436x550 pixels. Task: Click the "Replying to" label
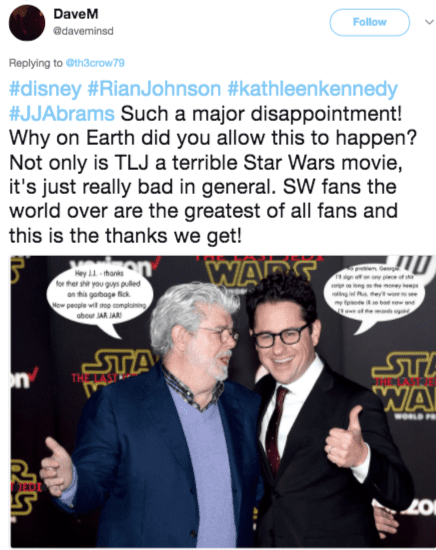point(36,63)
